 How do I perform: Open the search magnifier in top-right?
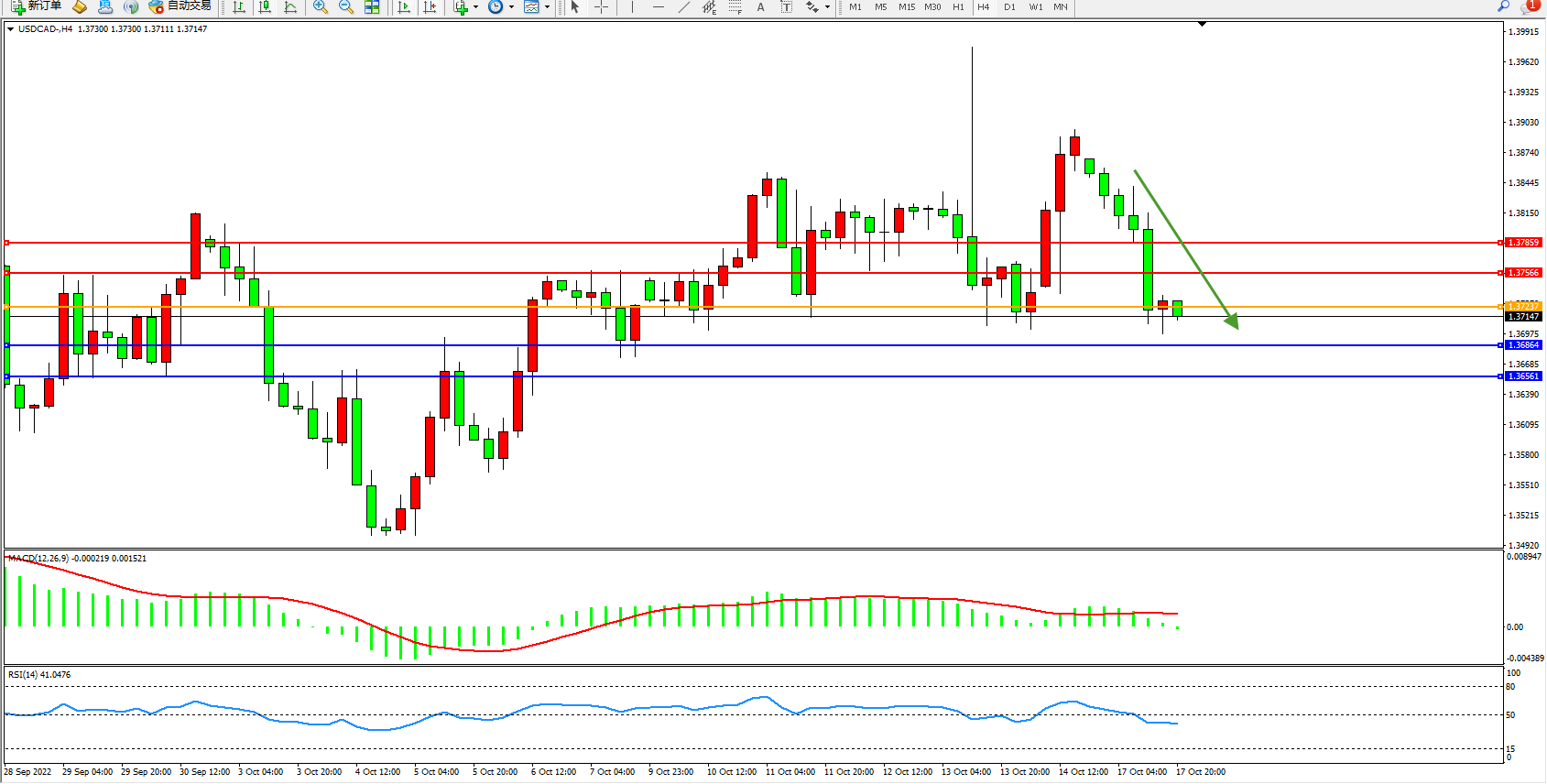(1503, 6)
